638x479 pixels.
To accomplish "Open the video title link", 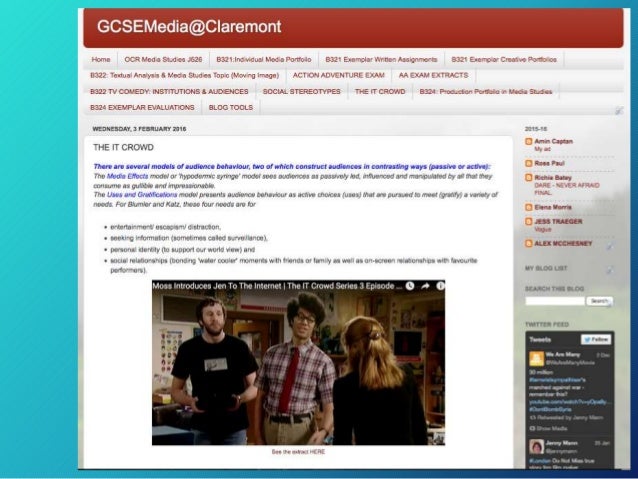I will pyautogui.click(x=277, y=286).
